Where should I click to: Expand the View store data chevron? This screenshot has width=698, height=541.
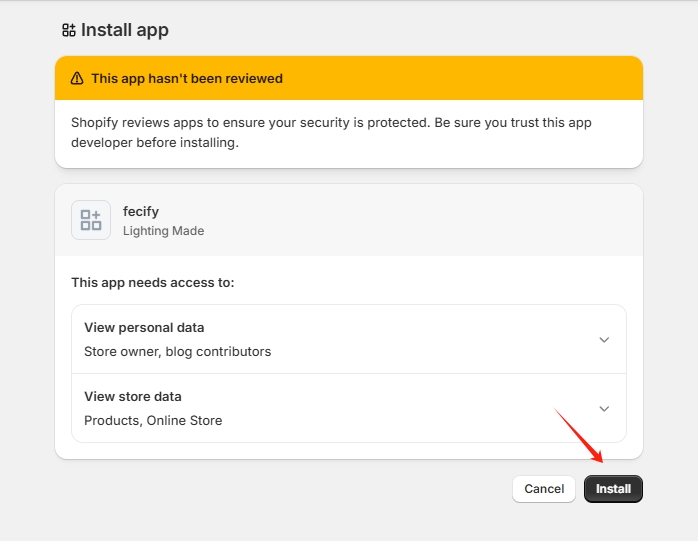pyautogui.click(x=604, y=409)
